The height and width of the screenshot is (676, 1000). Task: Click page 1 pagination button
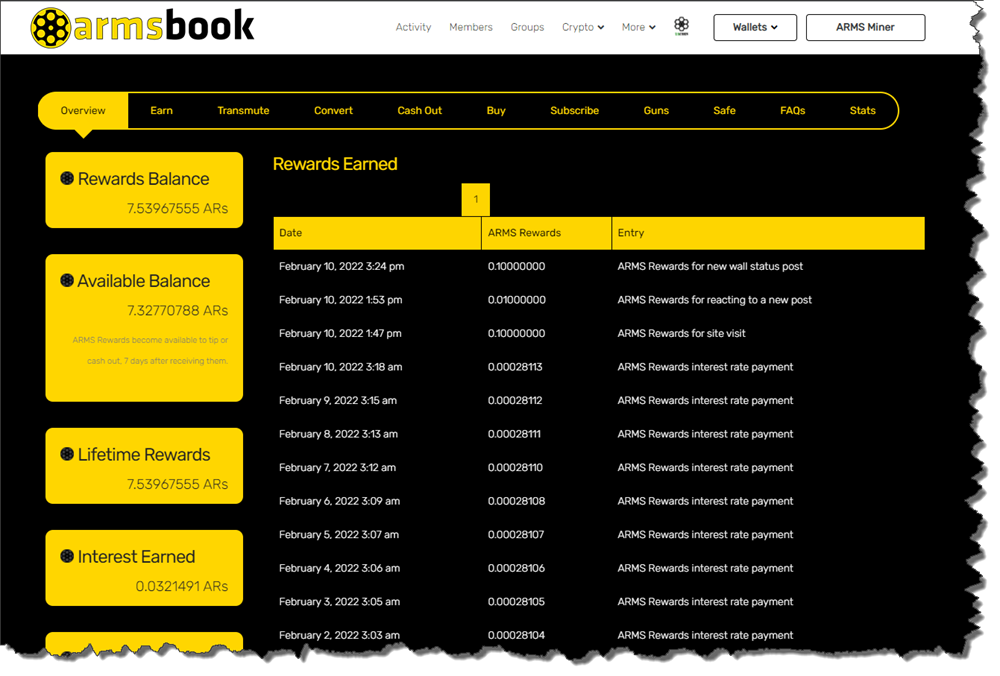click(476, 200)
